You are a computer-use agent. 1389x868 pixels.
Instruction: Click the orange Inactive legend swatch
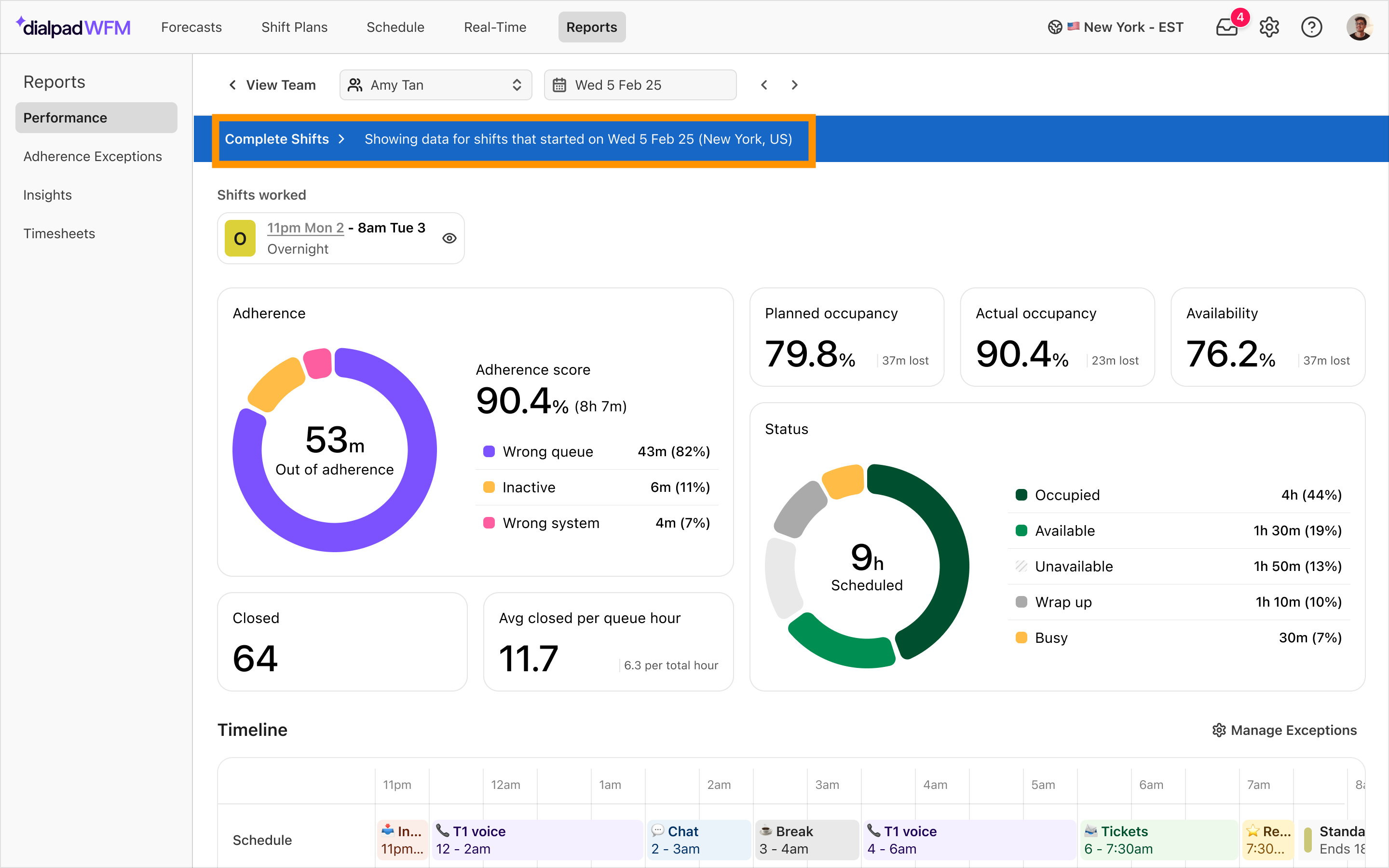pyautogui.click(x=489, y=487)
